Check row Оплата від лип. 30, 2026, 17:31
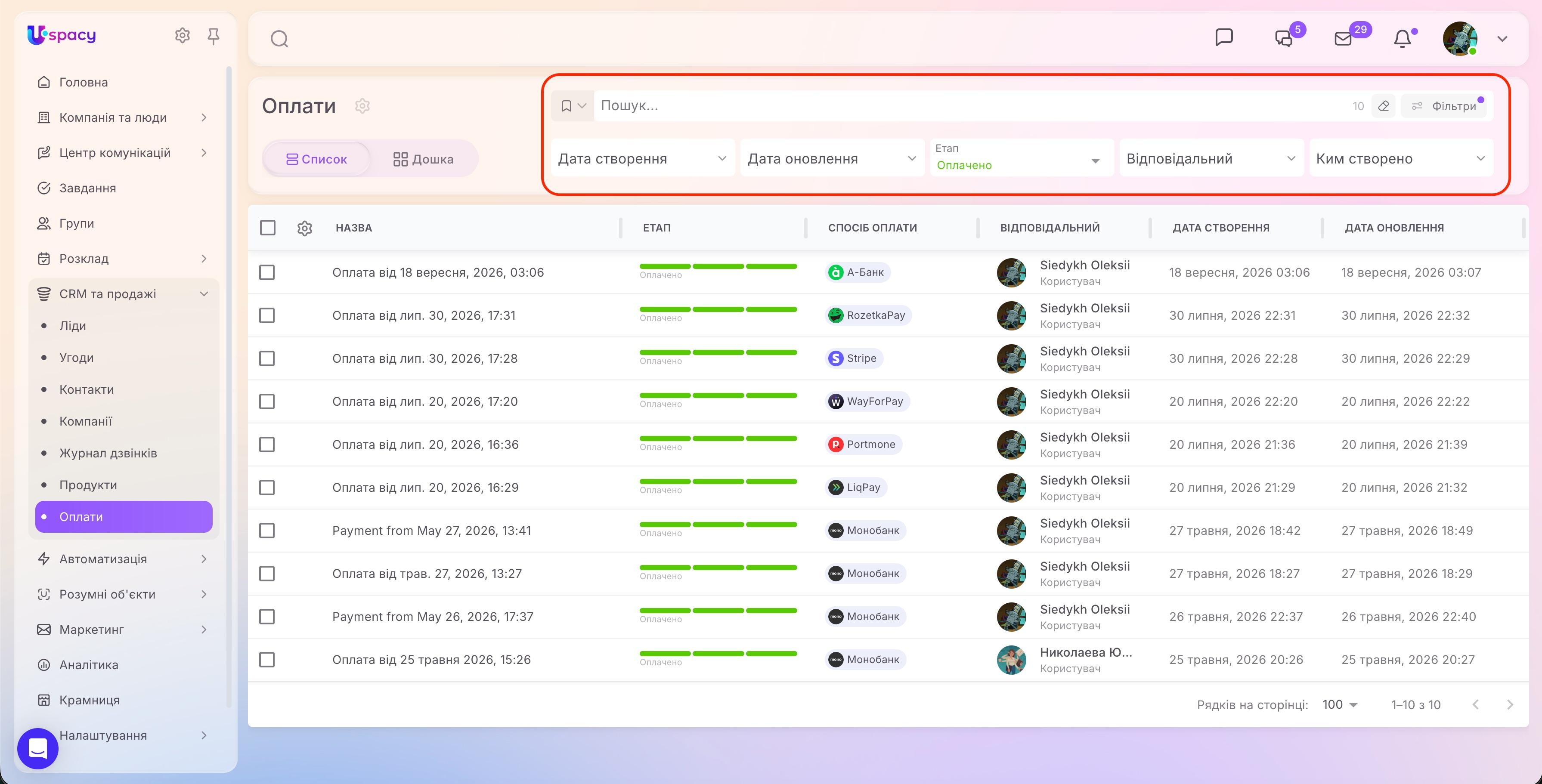 [267, 315]
